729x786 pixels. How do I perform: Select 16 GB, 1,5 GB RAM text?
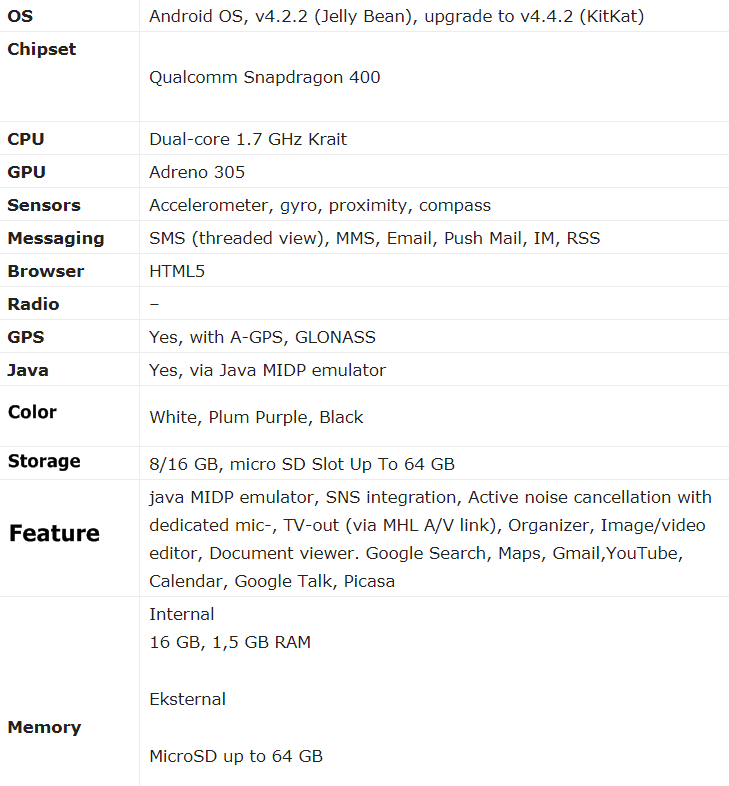[230, 642]
